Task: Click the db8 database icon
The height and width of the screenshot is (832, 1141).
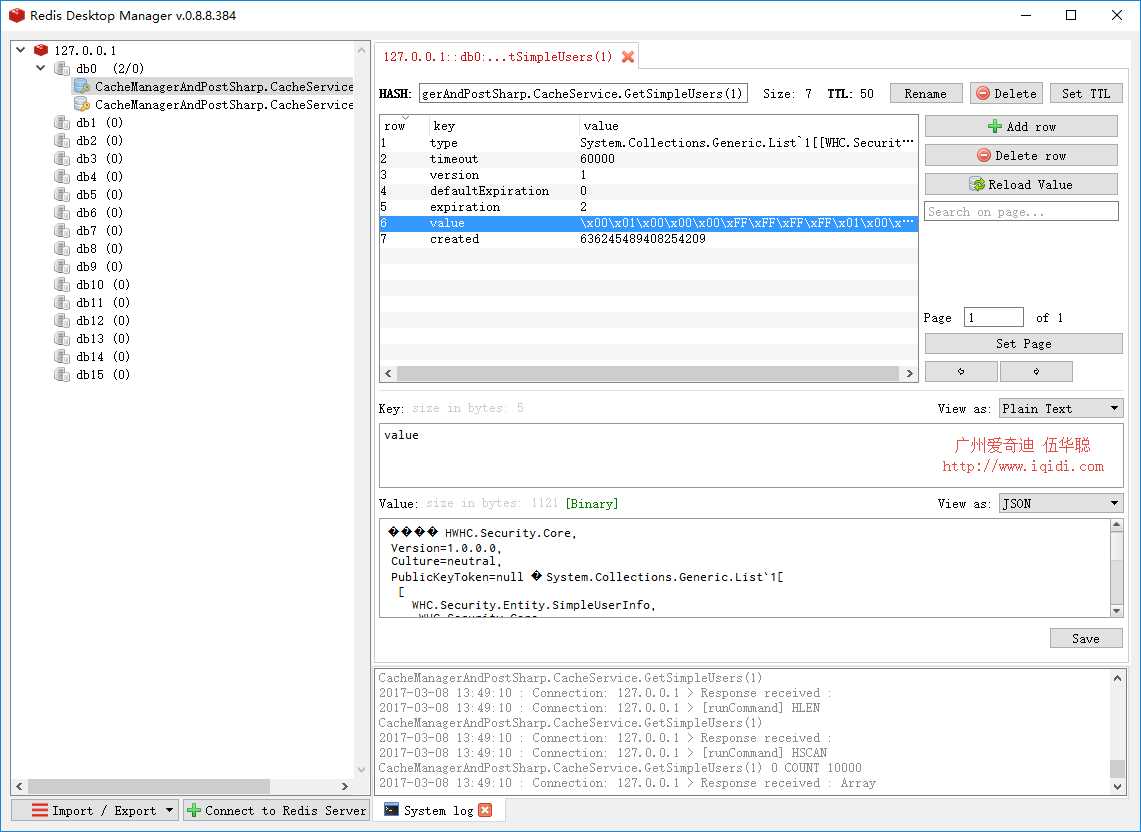Action: (63, 249)
